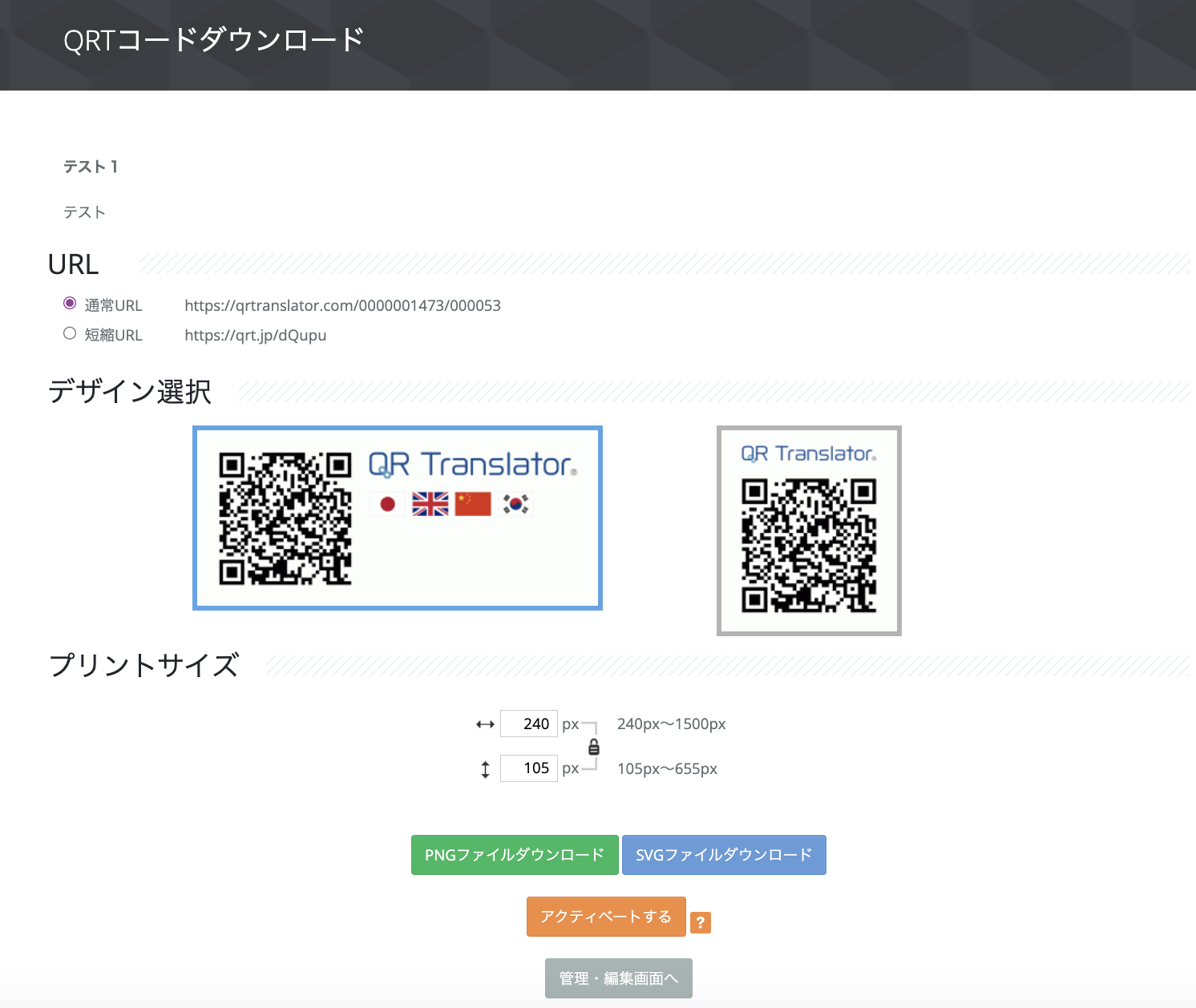Click the PNGファイルダウンロード button
This screenshot has width=1196, height=1008.
[x=515, y=855]
